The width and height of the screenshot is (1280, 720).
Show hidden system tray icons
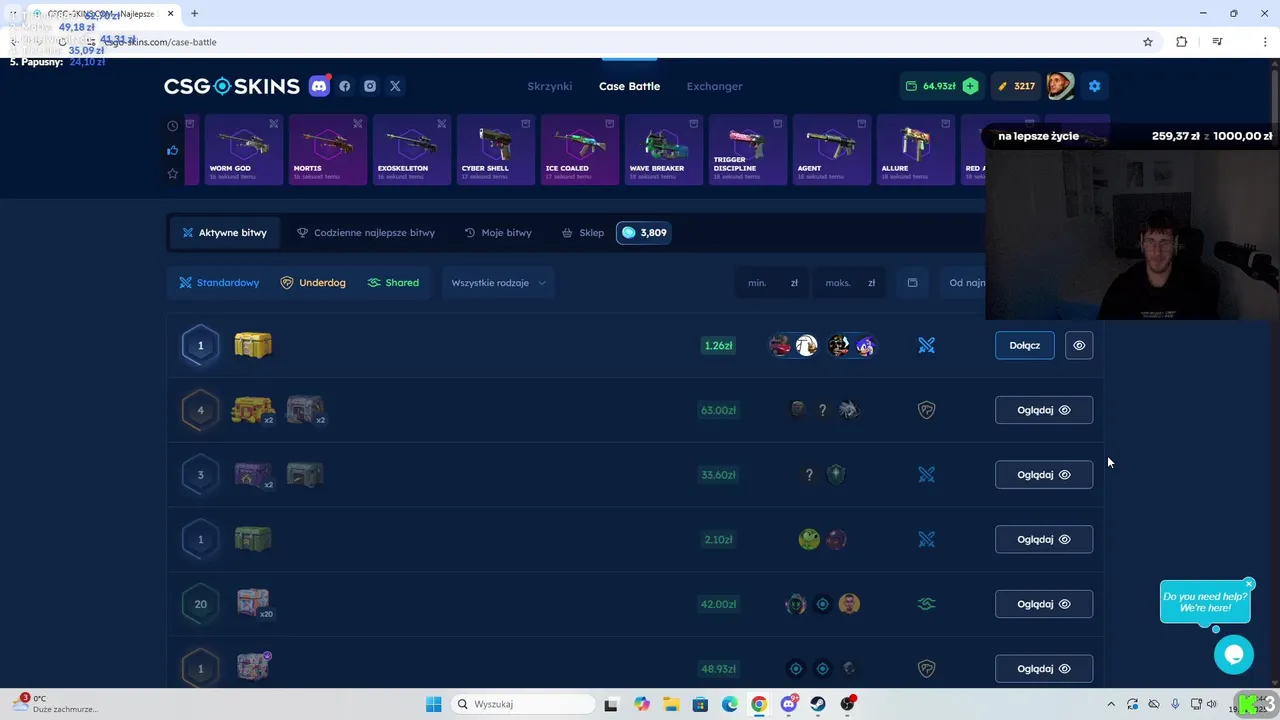(x=1110, y=704)
